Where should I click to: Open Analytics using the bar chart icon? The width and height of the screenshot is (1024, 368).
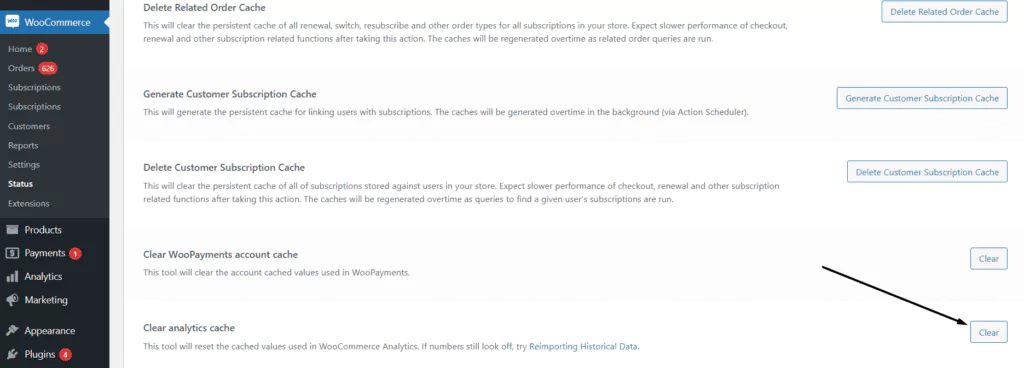12,277
